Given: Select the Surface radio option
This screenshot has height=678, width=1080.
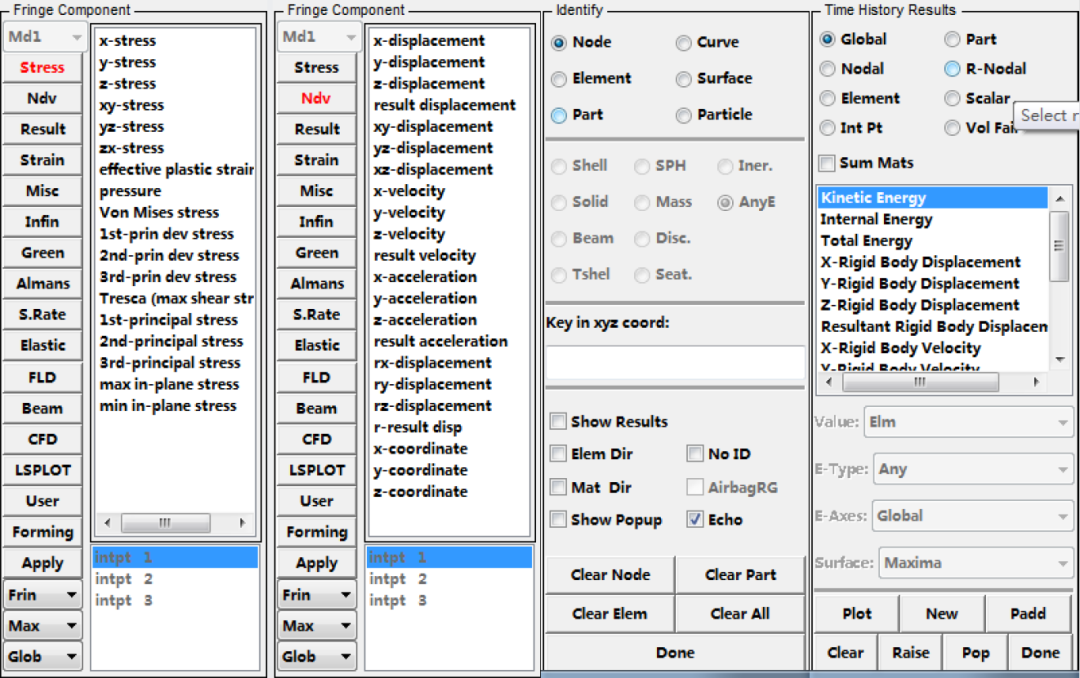Looking at the screenshot, I should pyautogui.click(x=683, y=79).
